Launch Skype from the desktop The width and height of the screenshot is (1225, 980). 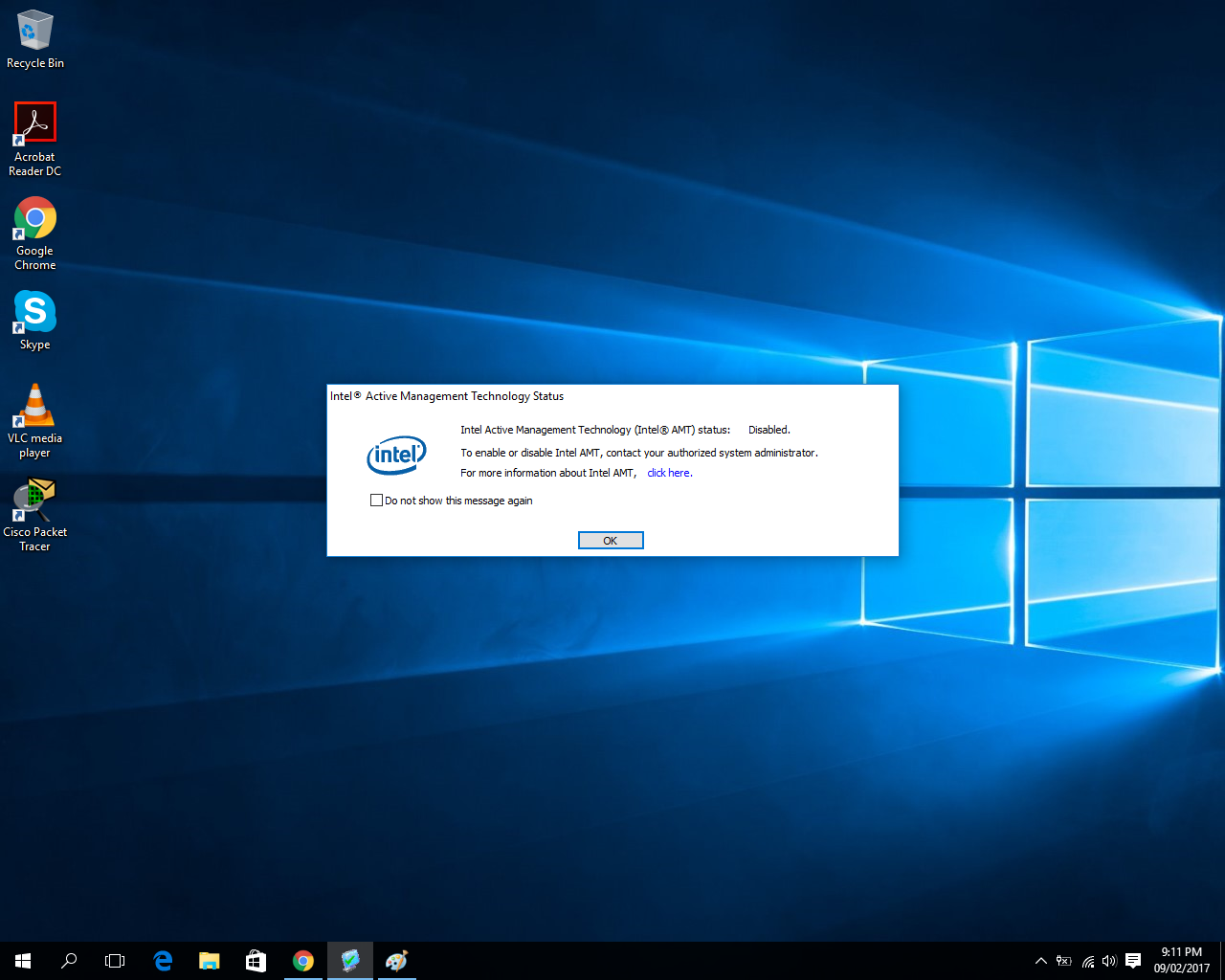35,312
